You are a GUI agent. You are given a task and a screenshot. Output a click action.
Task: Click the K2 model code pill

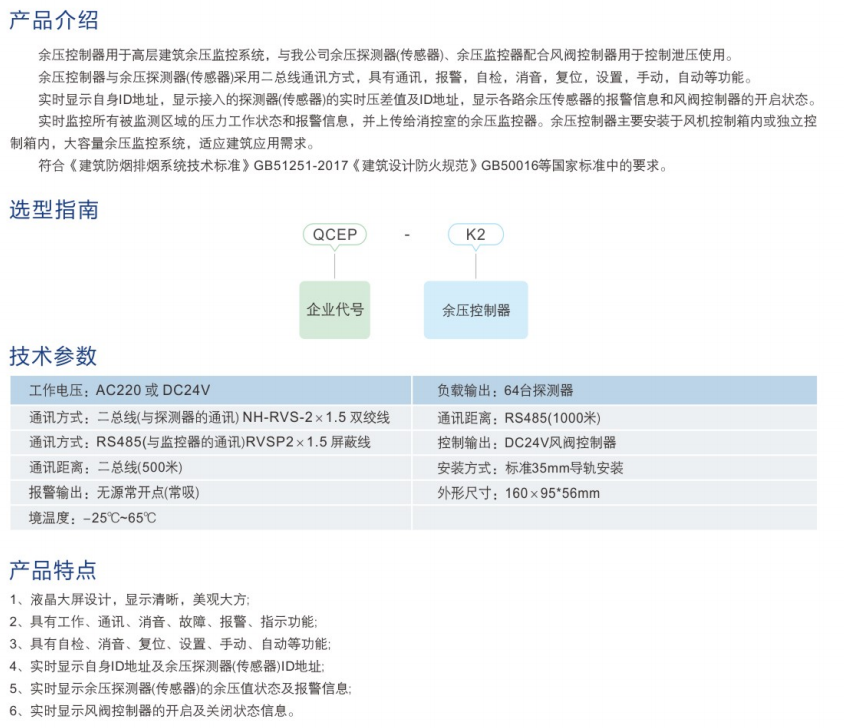coord(475,234)
